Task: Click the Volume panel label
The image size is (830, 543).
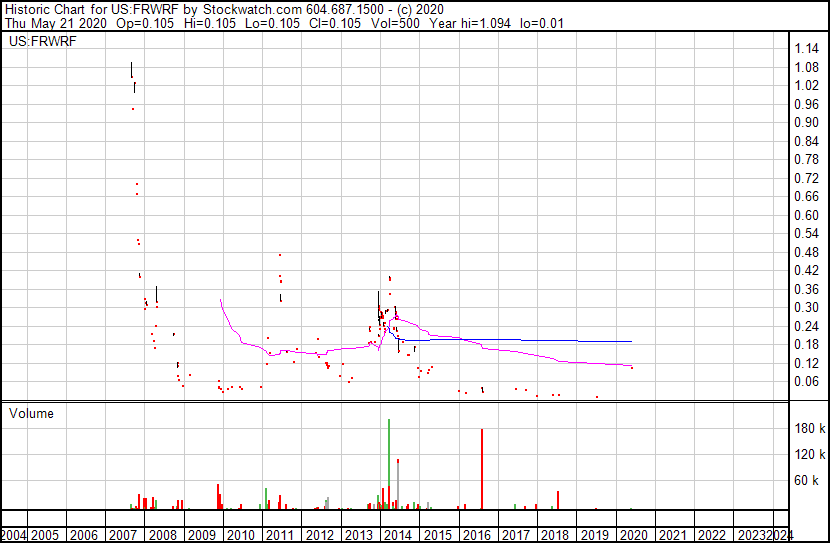Action: click(31, 413)
